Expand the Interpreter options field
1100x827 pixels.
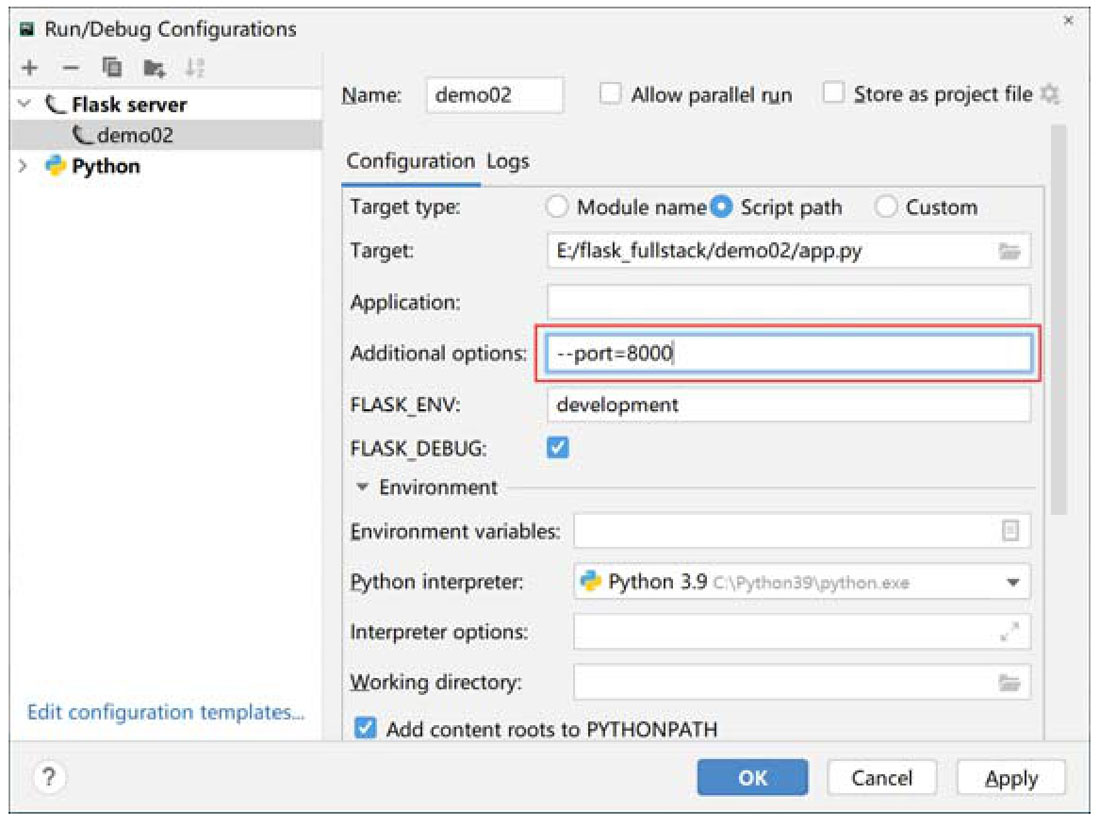click(x=1010, y=632)
